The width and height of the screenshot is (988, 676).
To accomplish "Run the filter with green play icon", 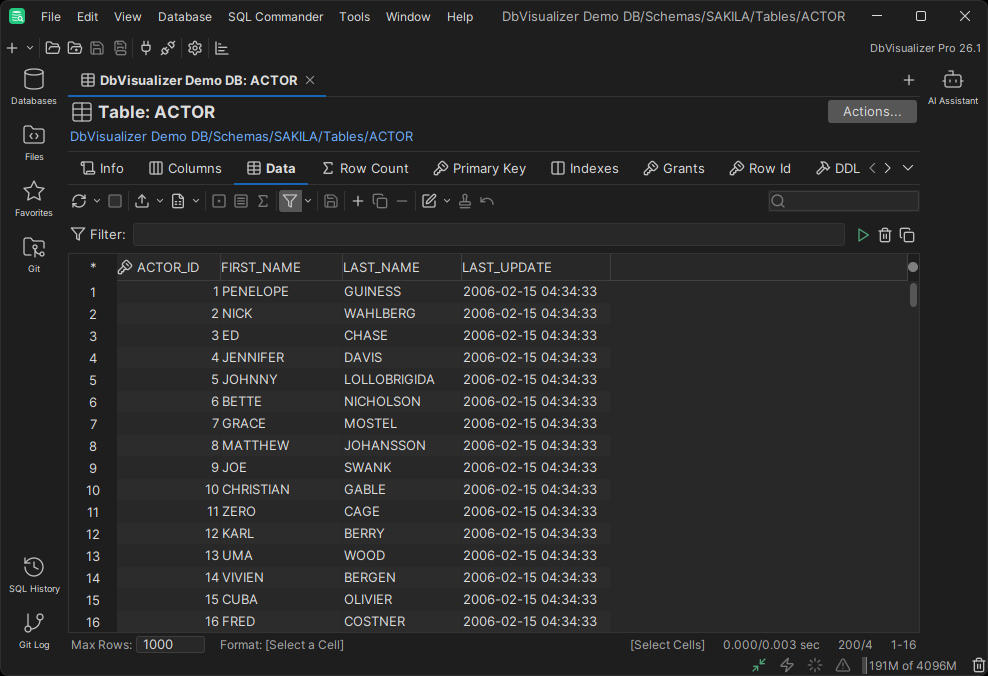I will [x=863, y=235].
